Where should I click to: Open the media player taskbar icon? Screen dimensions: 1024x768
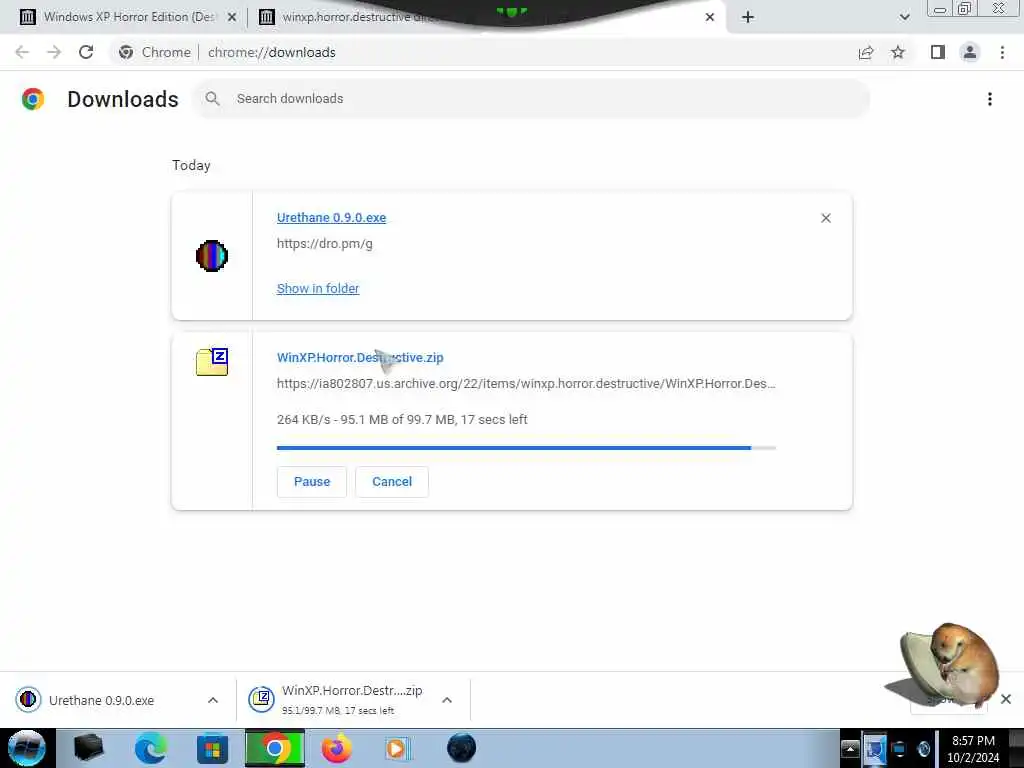click(x=397, y=748)
